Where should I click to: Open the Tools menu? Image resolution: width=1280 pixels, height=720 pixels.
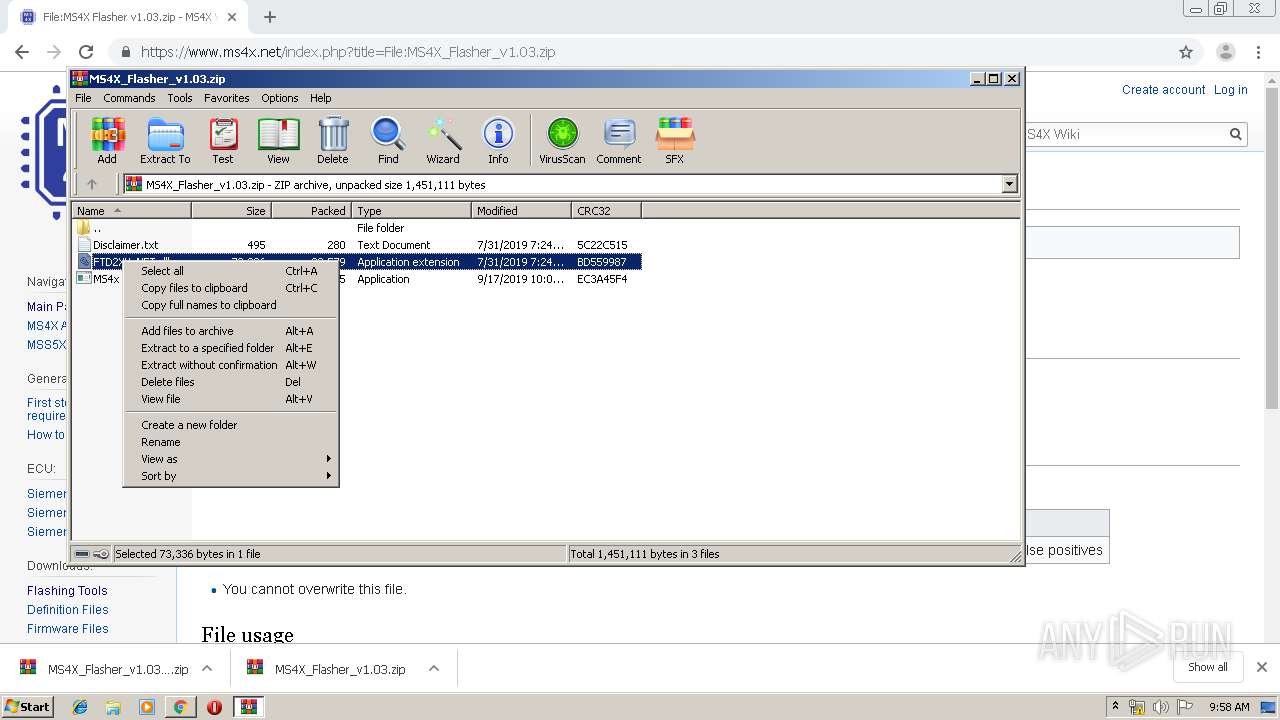[180, 98]
